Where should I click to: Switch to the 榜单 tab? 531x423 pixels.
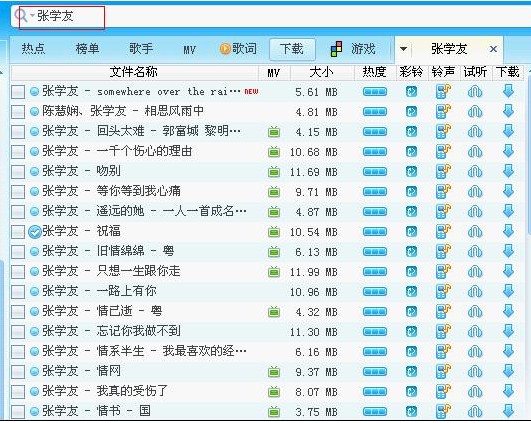[87, 49]
